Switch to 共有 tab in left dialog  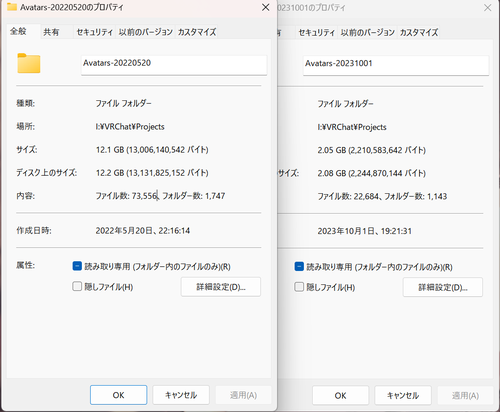coord(51,32)
